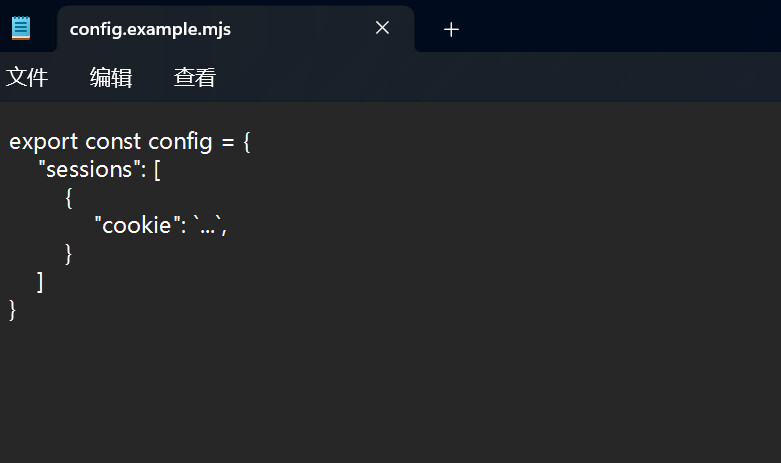Click the word "config" before equals sign

click(x=180, y=141)
